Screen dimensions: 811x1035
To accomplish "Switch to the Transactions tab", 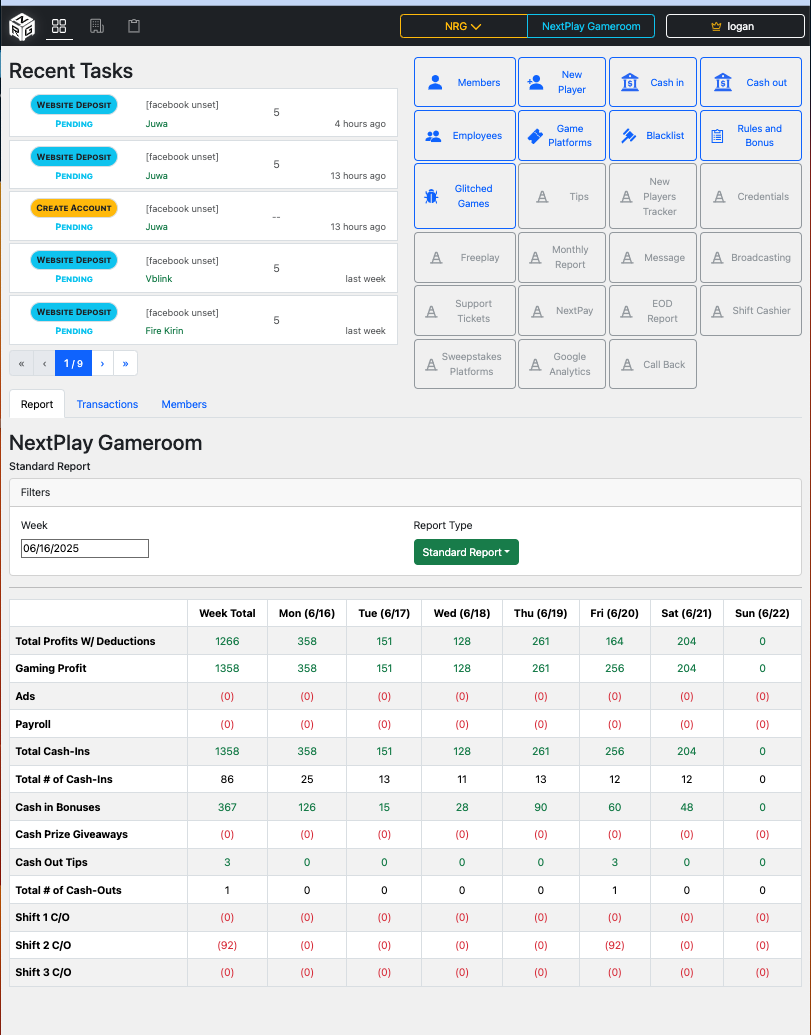I will pyautogui.click(x=107, y=404).
